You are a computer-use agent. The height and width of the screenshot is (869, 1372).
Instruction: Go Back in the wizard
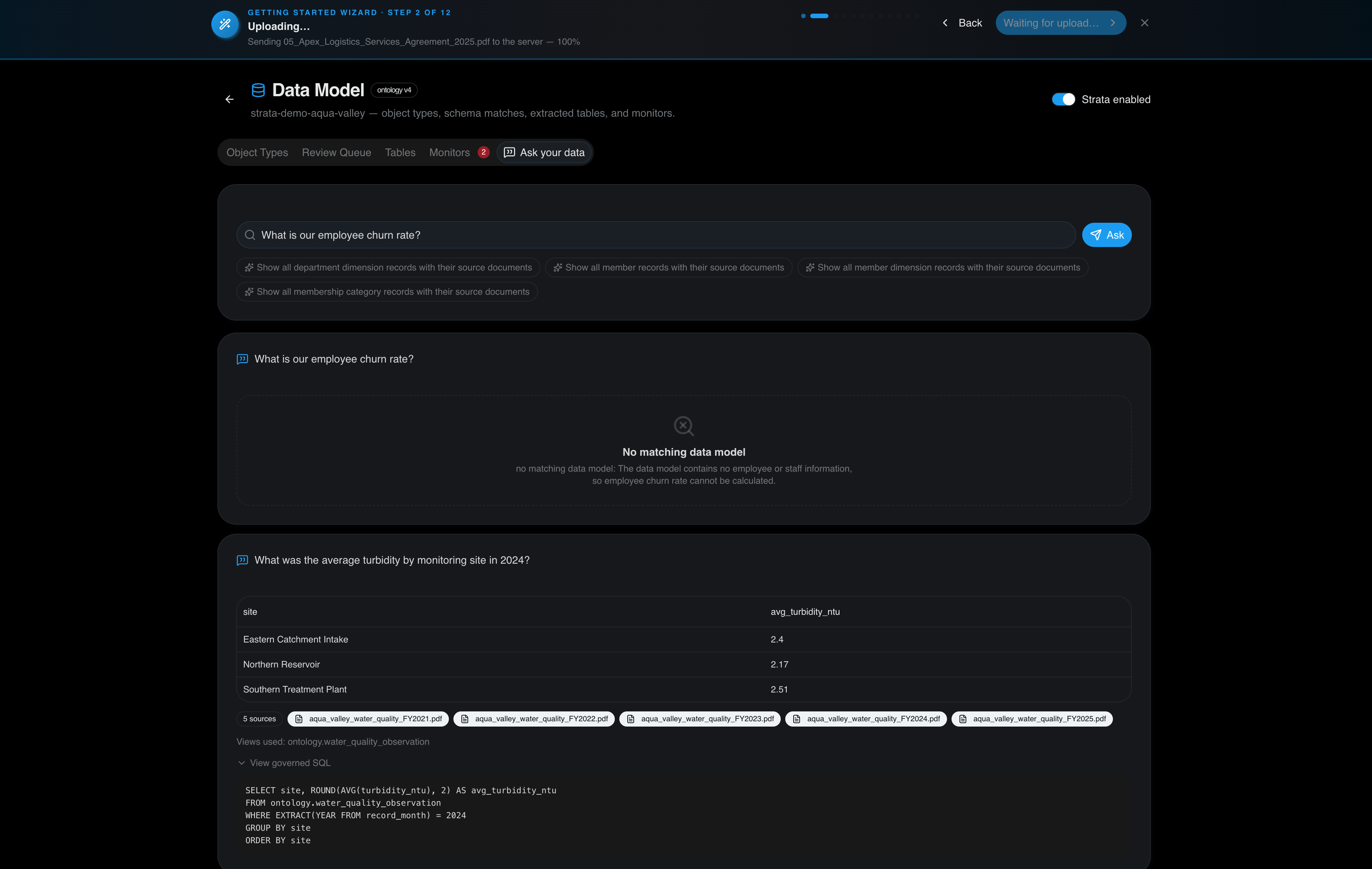click(963, 23)
